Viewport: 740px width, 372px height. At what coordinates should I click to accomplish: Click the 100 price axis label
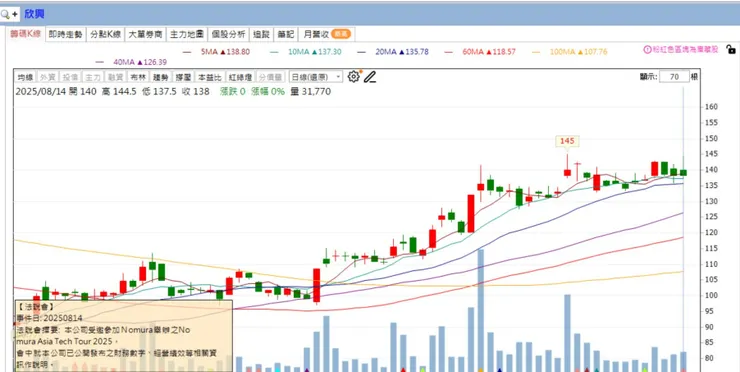click(x=711, y=296)
